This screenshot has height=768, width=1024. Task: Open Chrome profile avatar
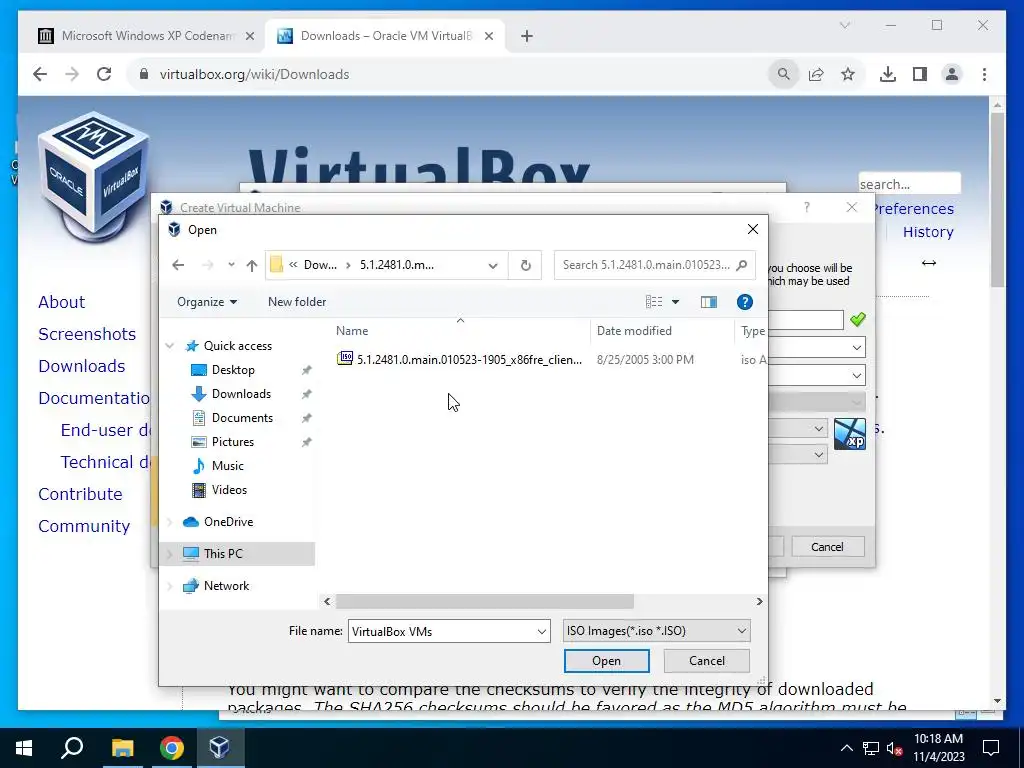(x=952, y=74)
